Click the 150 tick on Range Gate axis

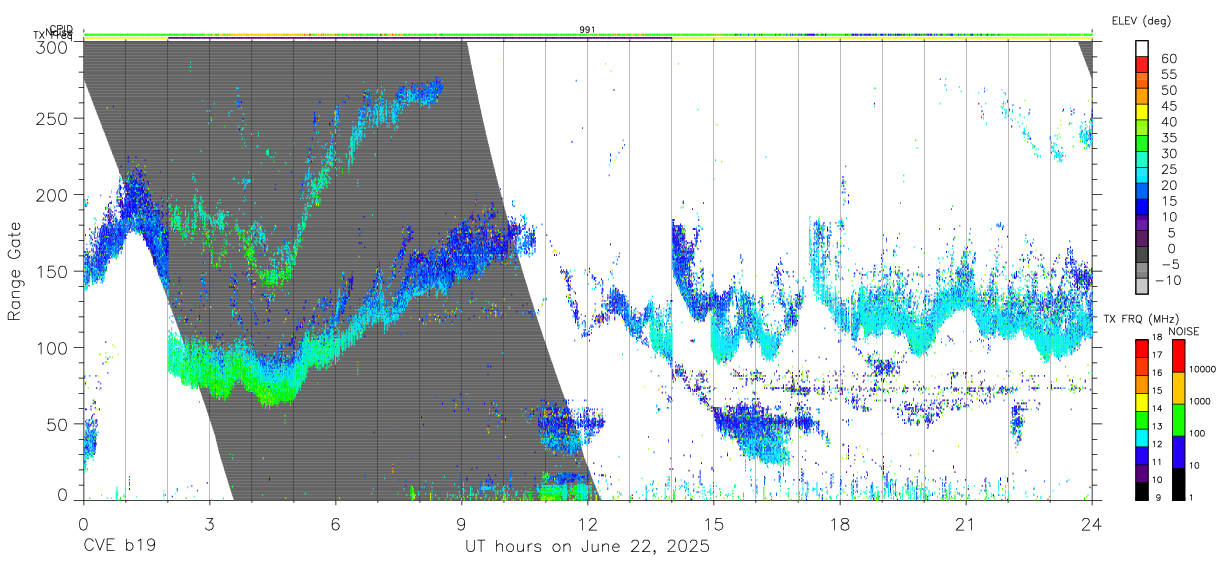click(53, 271)
